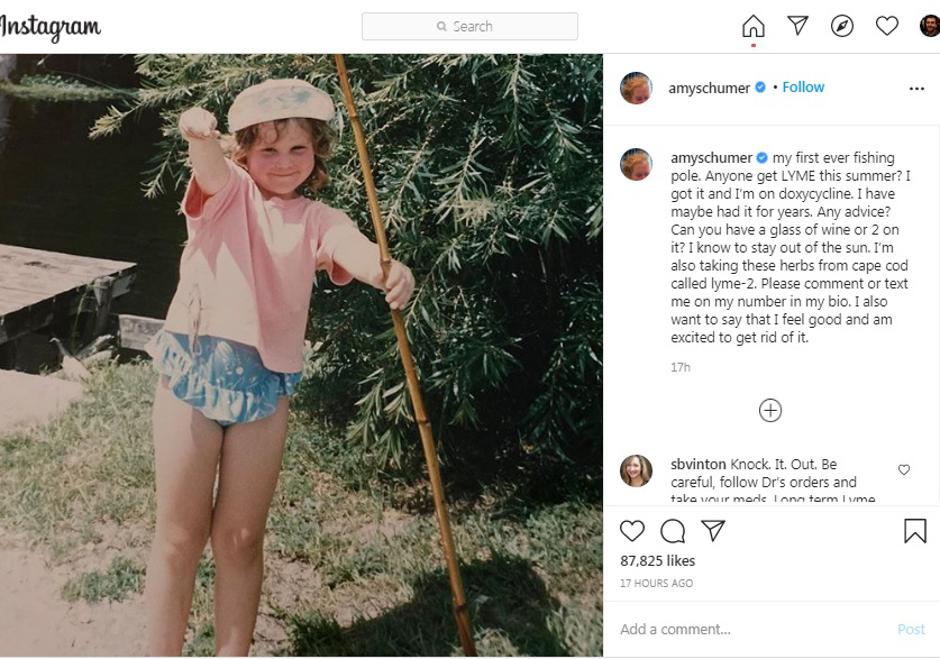Save the post with bookmark icon
940x659 pixels.
[915, 531]
